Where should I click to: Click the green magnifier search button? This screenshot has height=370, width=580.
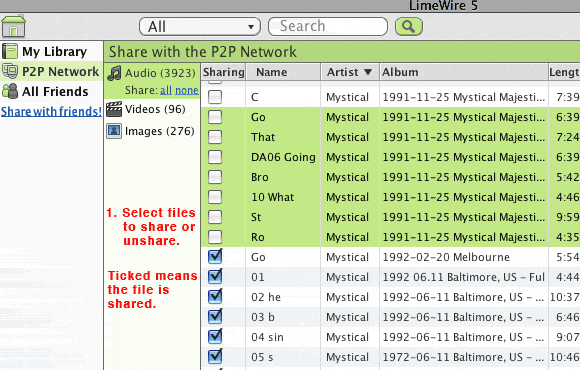pos(409,26)
